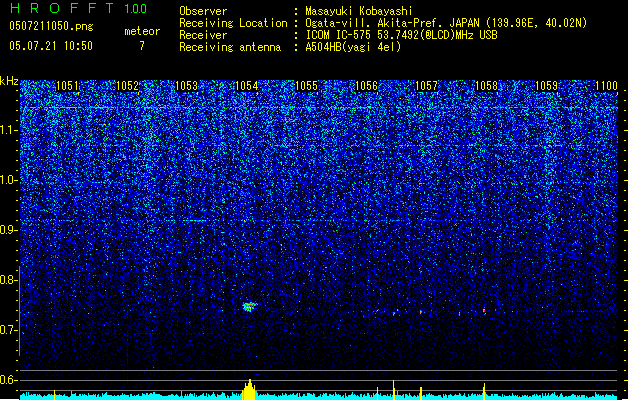Click the 1059 time axis label

(546, 86)
